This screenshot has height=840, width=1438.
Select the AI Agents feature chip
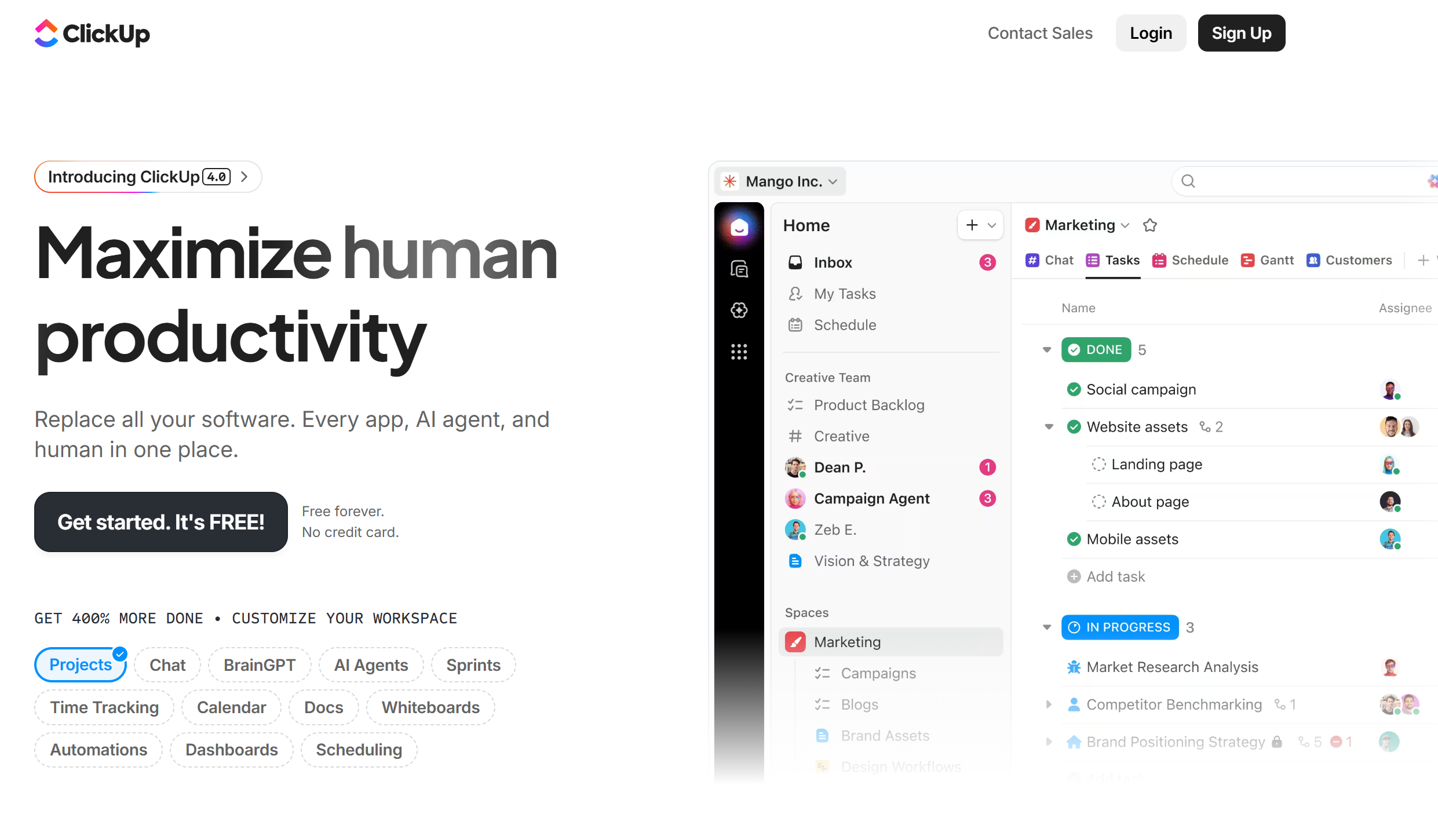[371, 665]
